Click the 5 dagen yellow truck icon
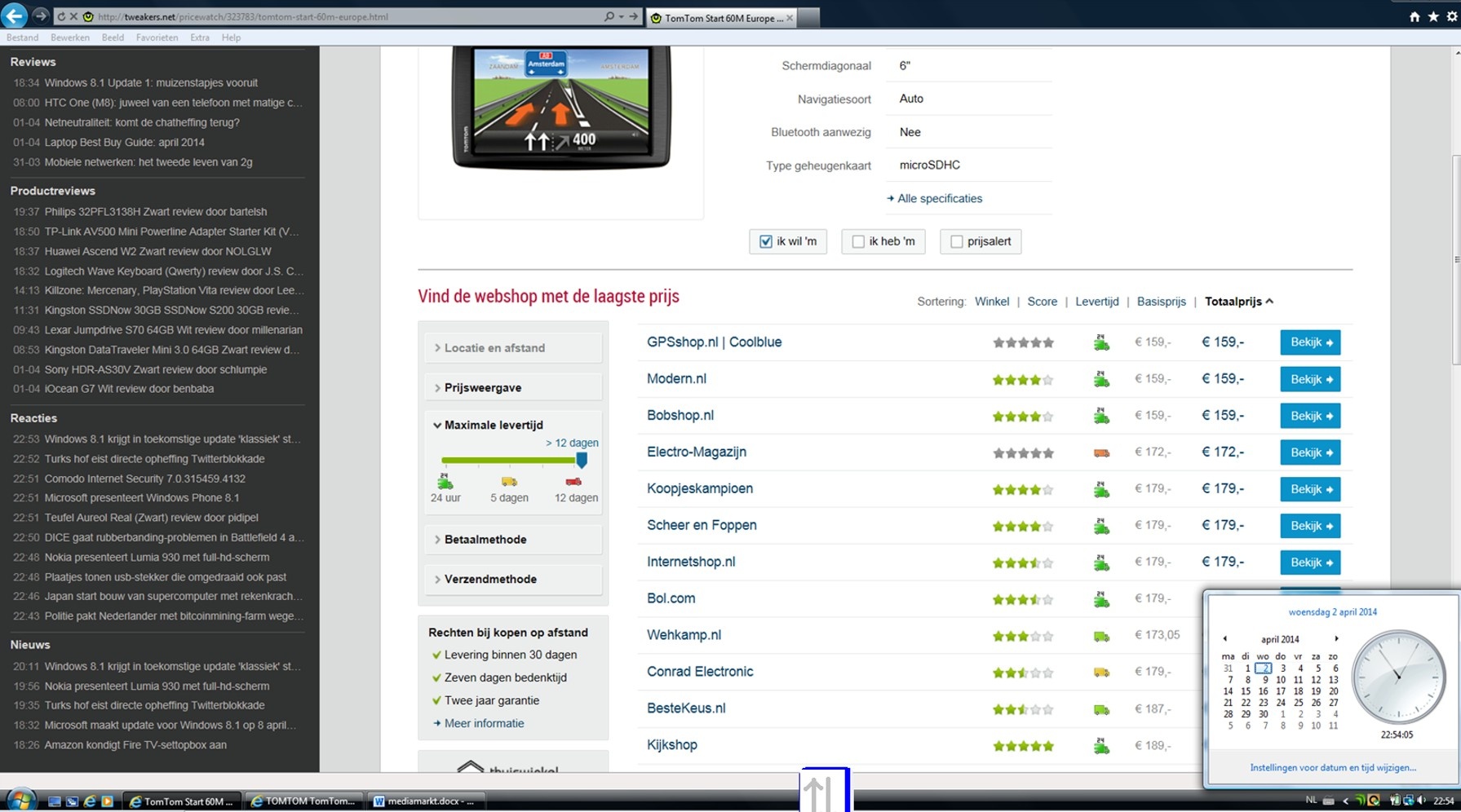Image resolution: width=1461 pixels, height=812 pixels. coord(509,482)
